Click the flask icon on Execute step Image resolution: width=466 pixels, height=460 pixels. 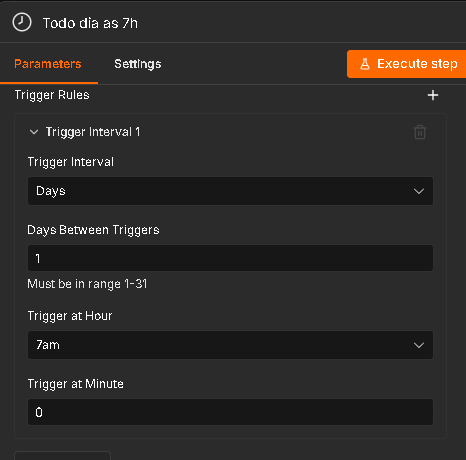tap(365, 64)
